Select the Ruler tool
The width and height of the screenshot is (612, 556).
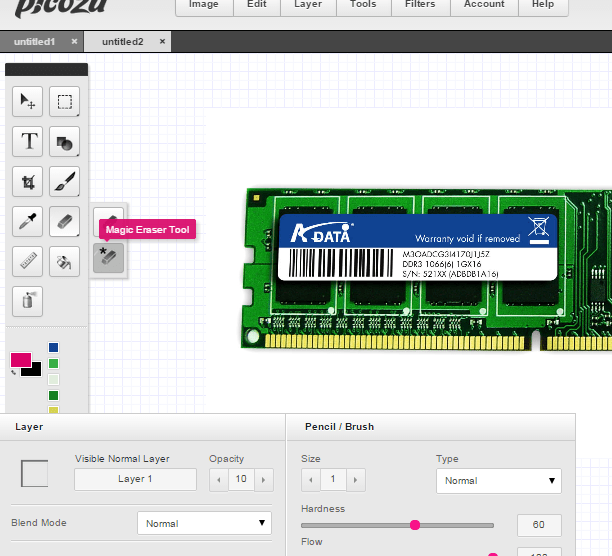27,261
